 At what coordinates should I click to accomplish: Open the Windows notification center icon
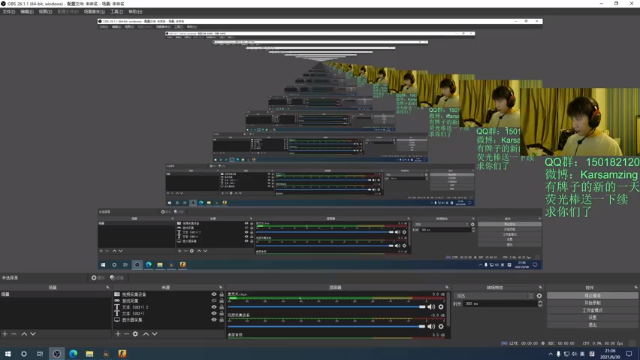point(629,354)
